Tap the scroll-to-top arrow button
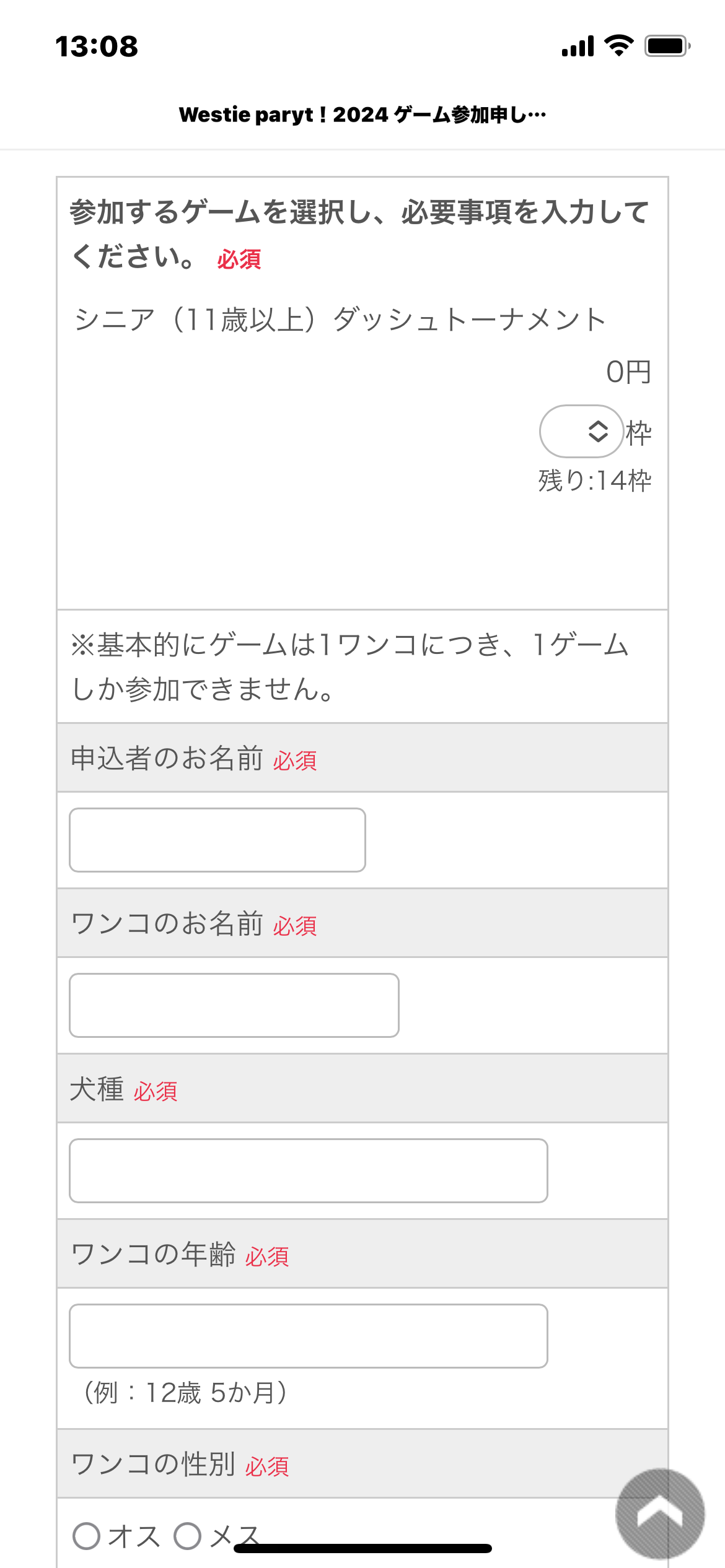The height and width of the screenshot is (1568, 725). [659, 1513]
